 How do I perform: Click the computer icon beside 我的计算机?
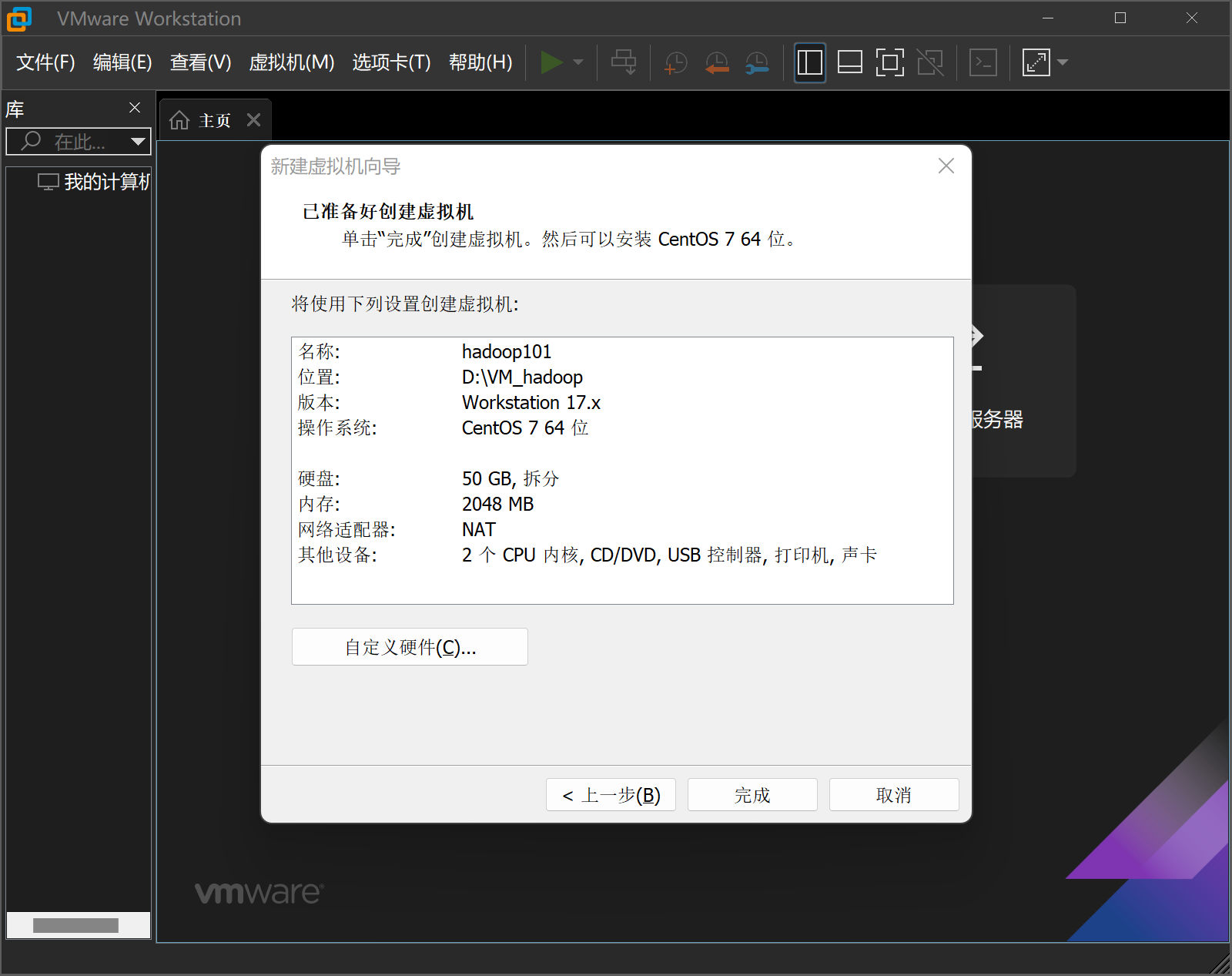coord(49,182)
